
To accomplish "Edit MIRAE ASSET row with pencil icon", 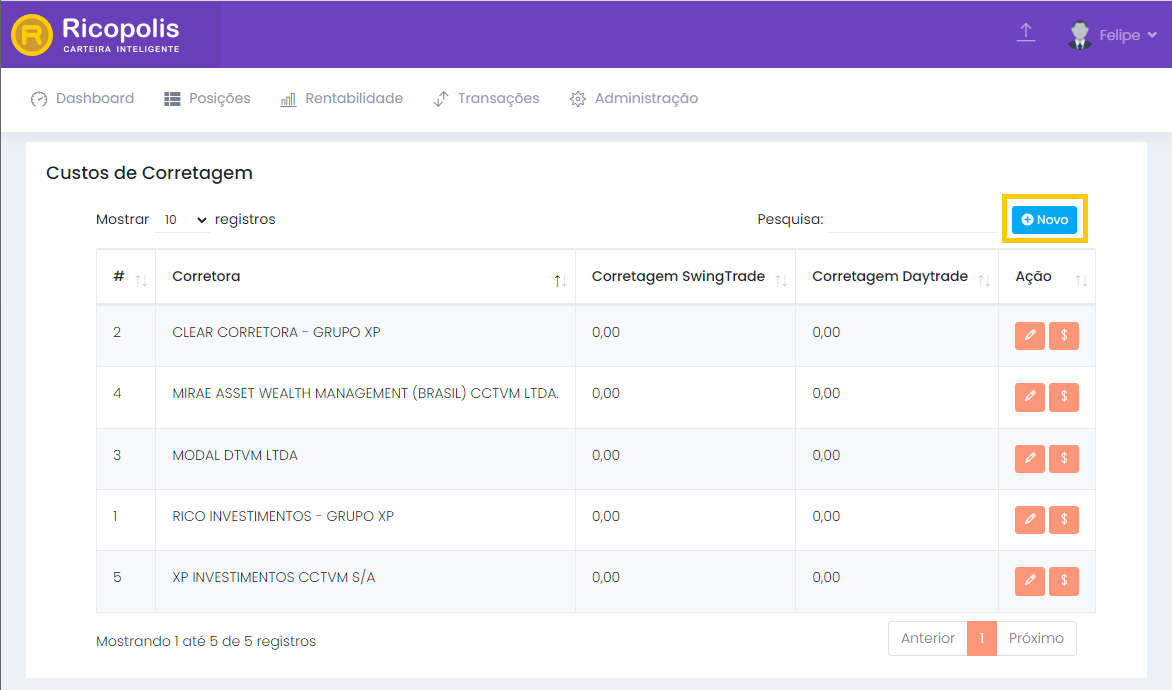I will click(x=1029, y=397).
